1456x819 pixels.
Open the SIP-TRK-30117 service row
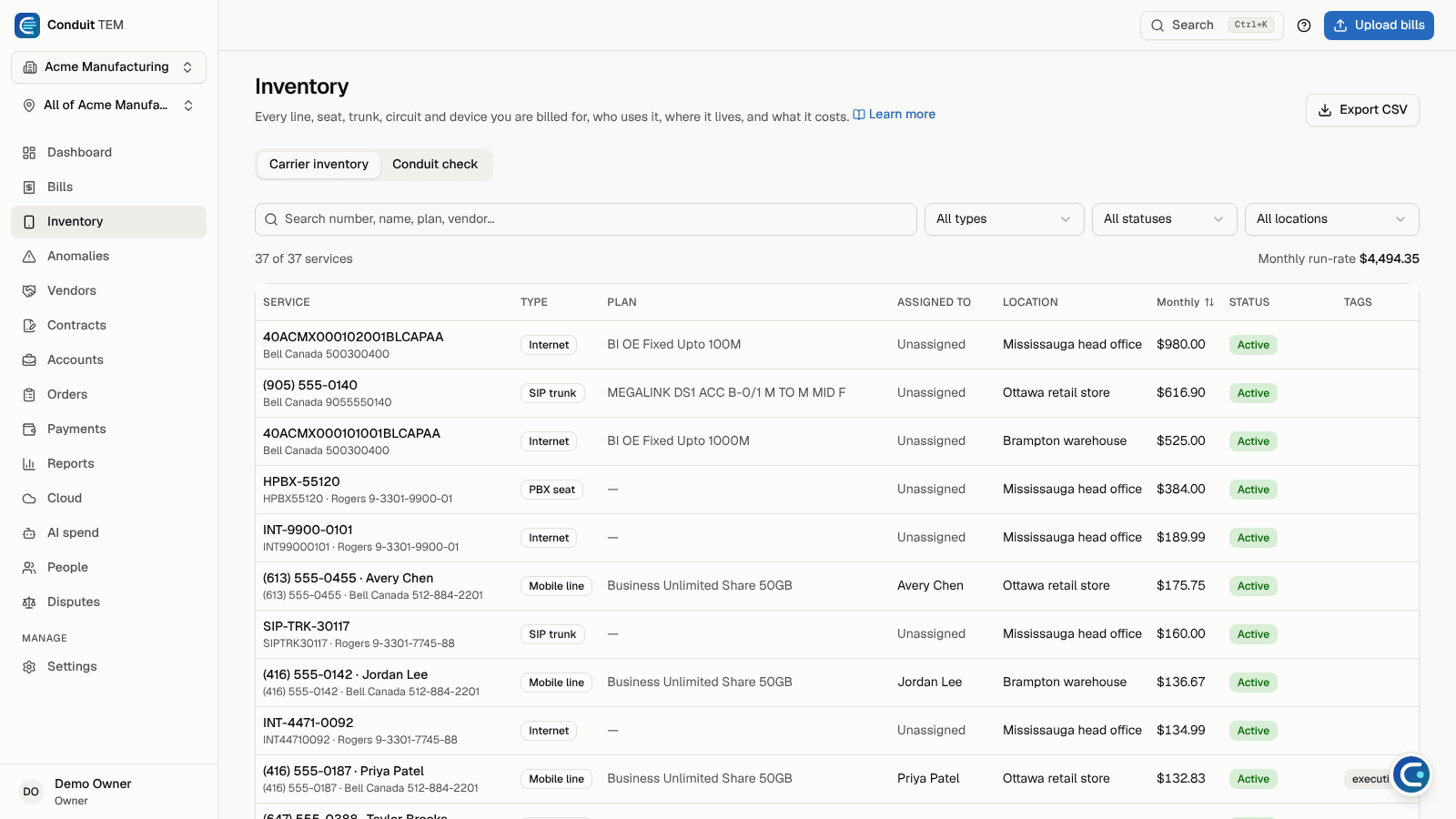(x=836, y=634)
